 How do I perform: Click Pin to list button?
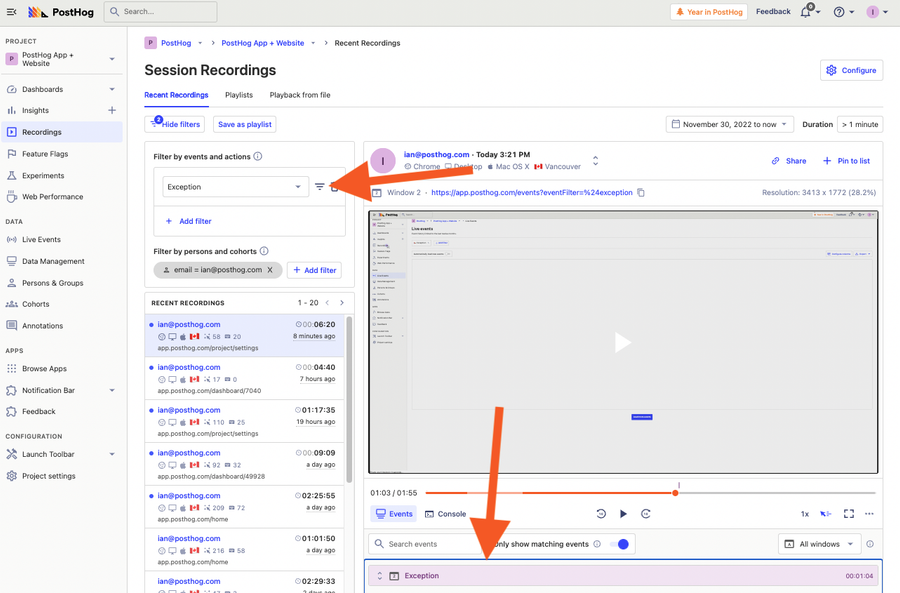tap(847, 161)
